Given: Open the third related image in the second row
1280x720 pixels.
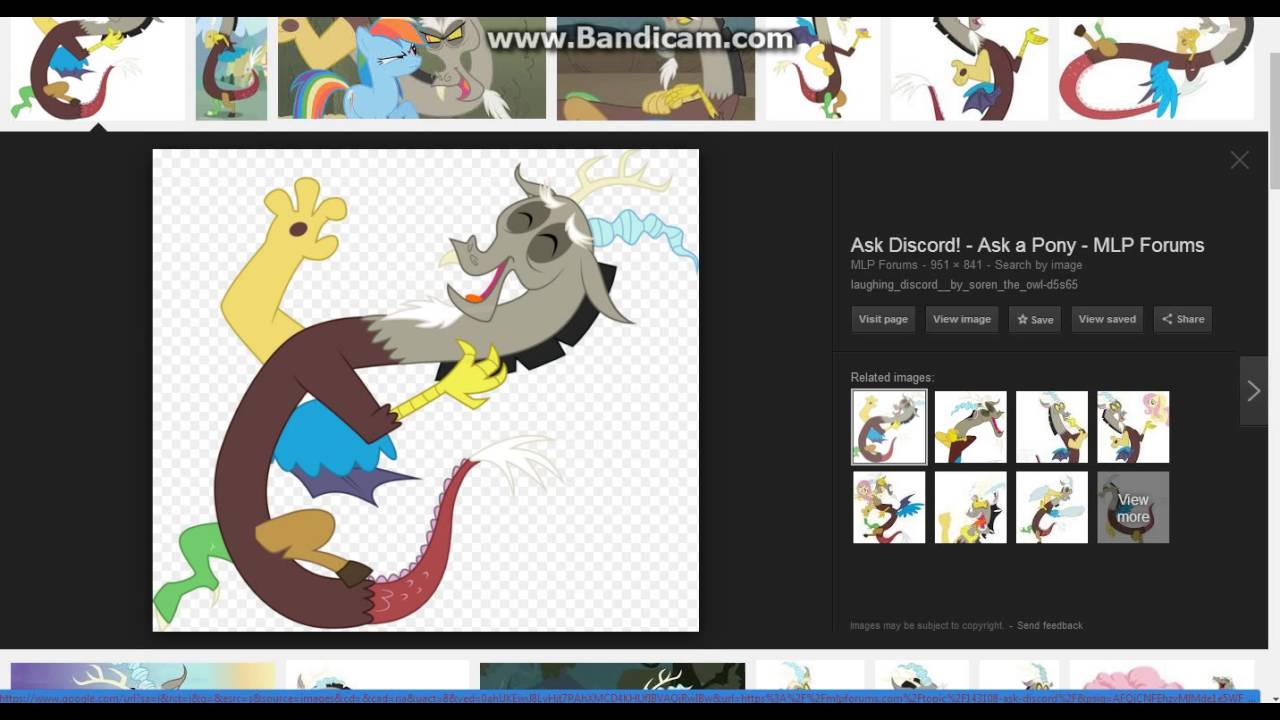Looking at the screenshot, I should 1052,508.
